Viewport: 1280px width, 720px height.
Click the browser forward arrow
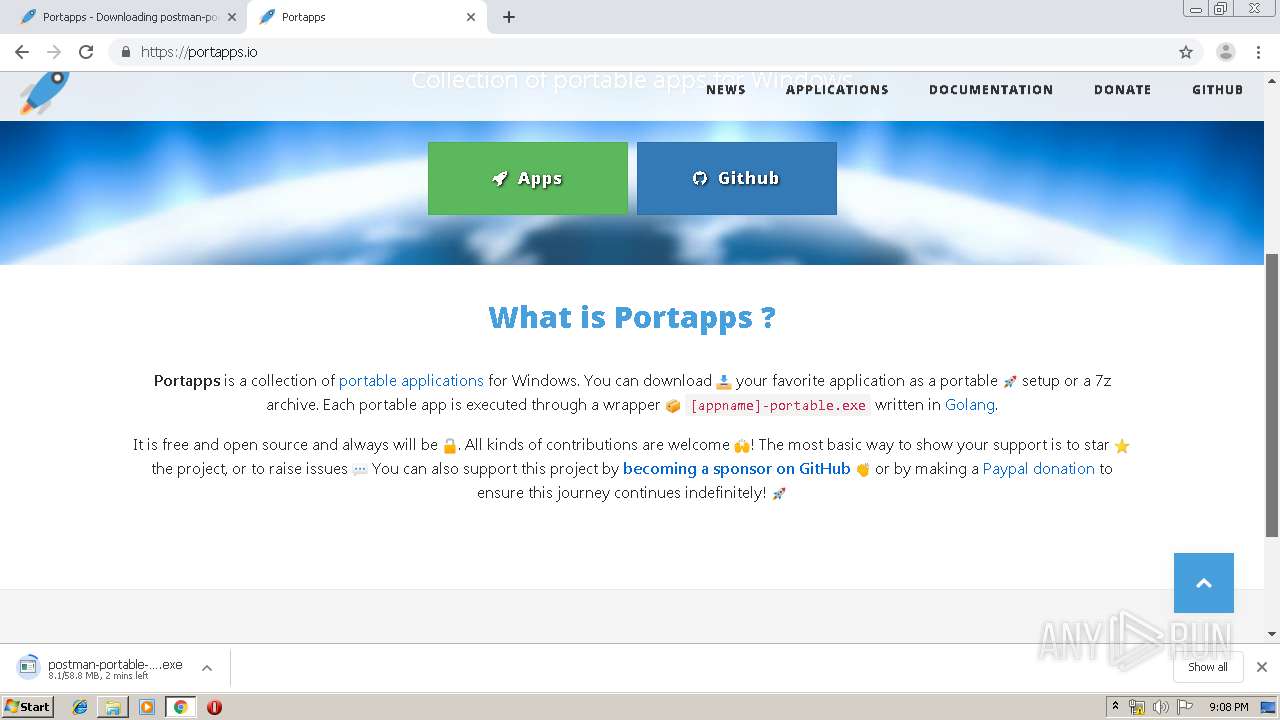[54, 52]
